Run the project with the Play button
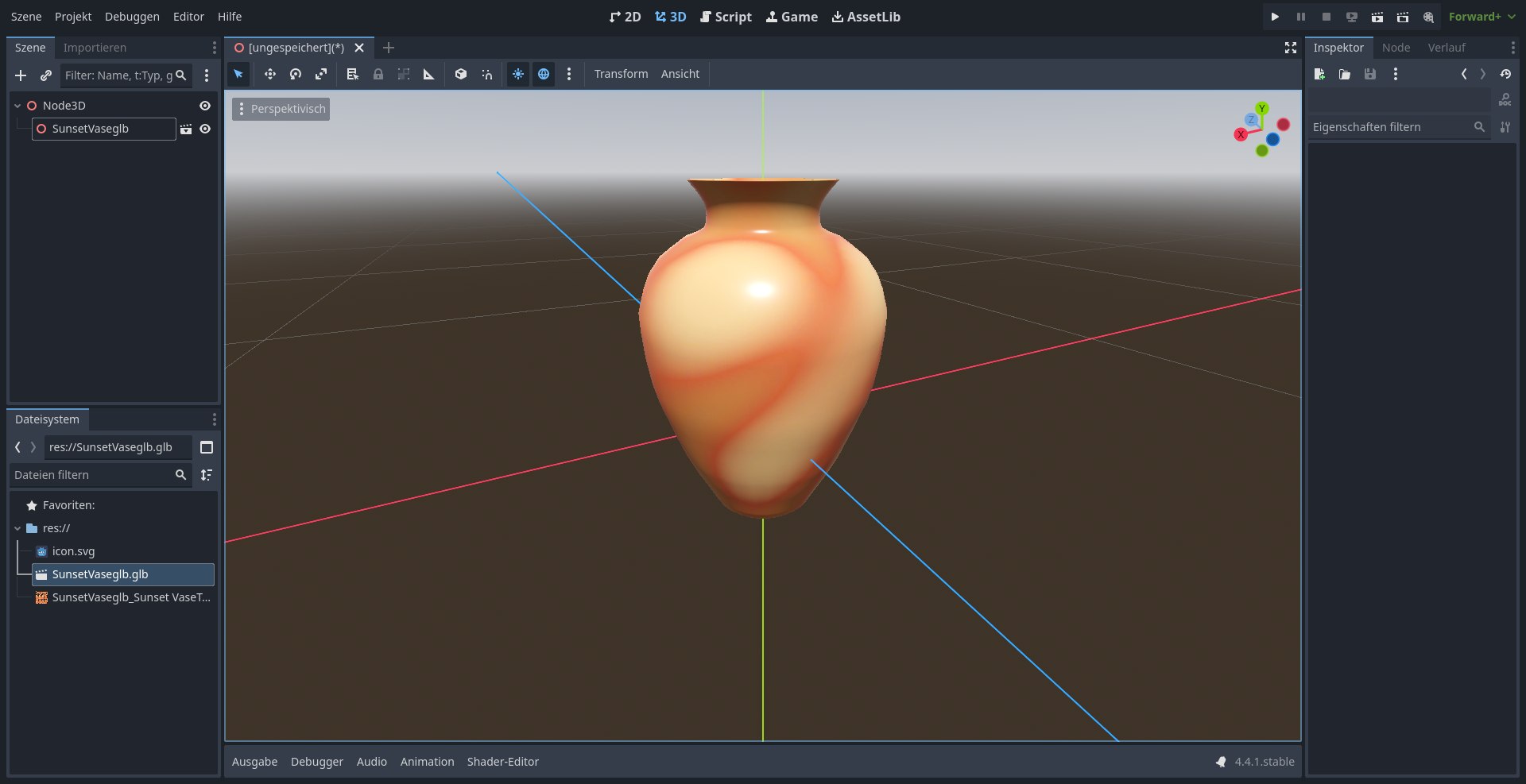The height and width of the screenshot is (784, 1526). click(1275, 17)
